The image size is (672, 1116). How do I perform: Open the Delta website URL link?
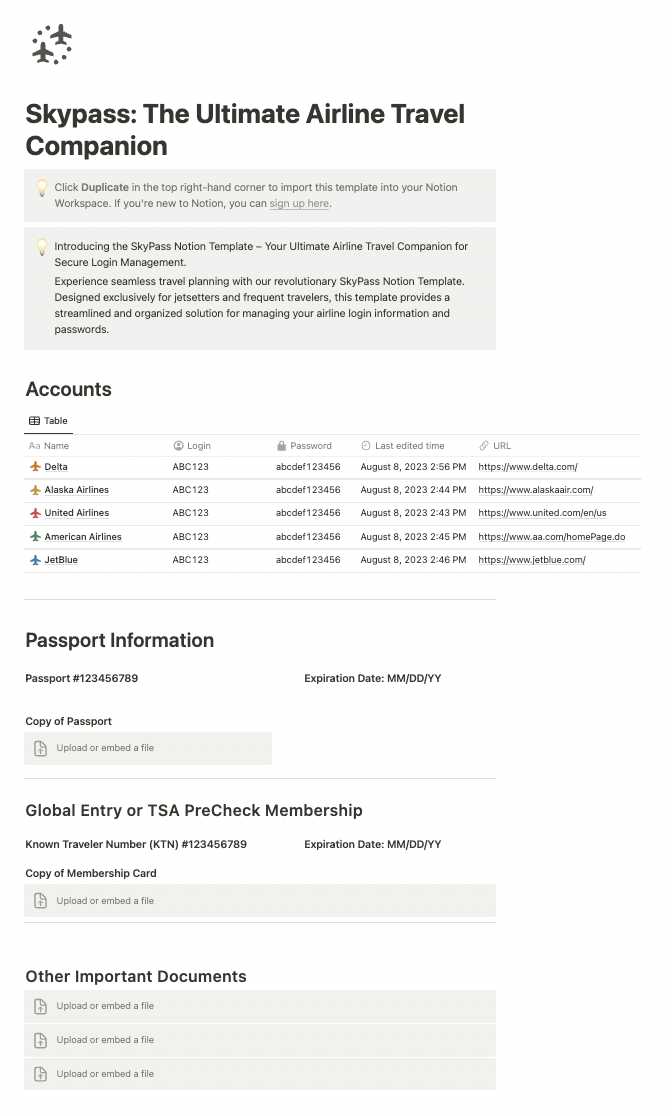527,467
